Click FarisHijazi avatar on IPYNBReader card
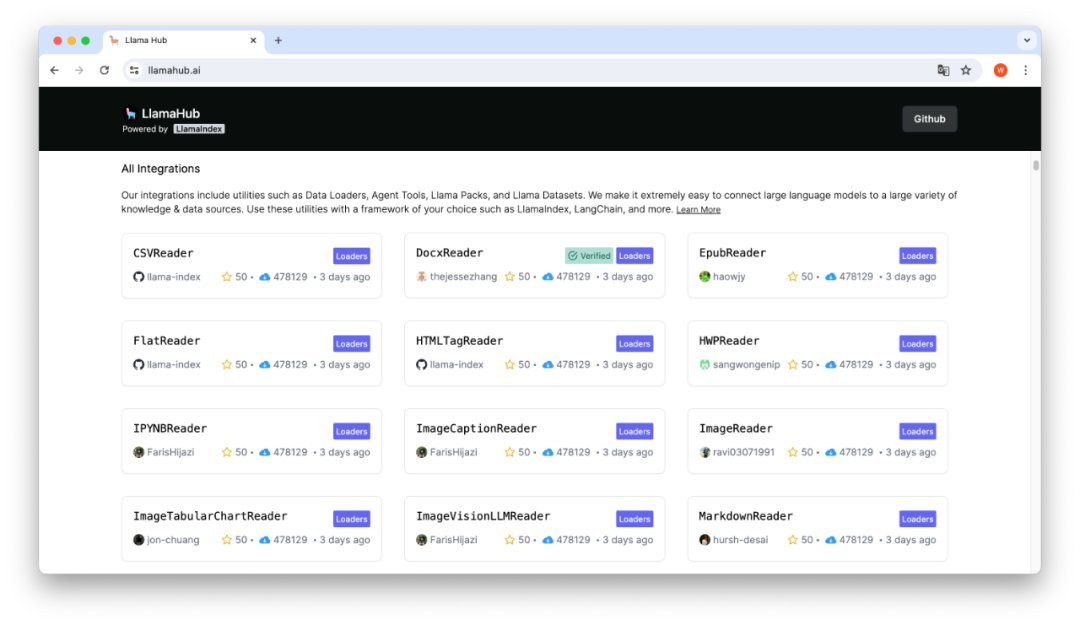1080x625 pixels. click(138, 452)
